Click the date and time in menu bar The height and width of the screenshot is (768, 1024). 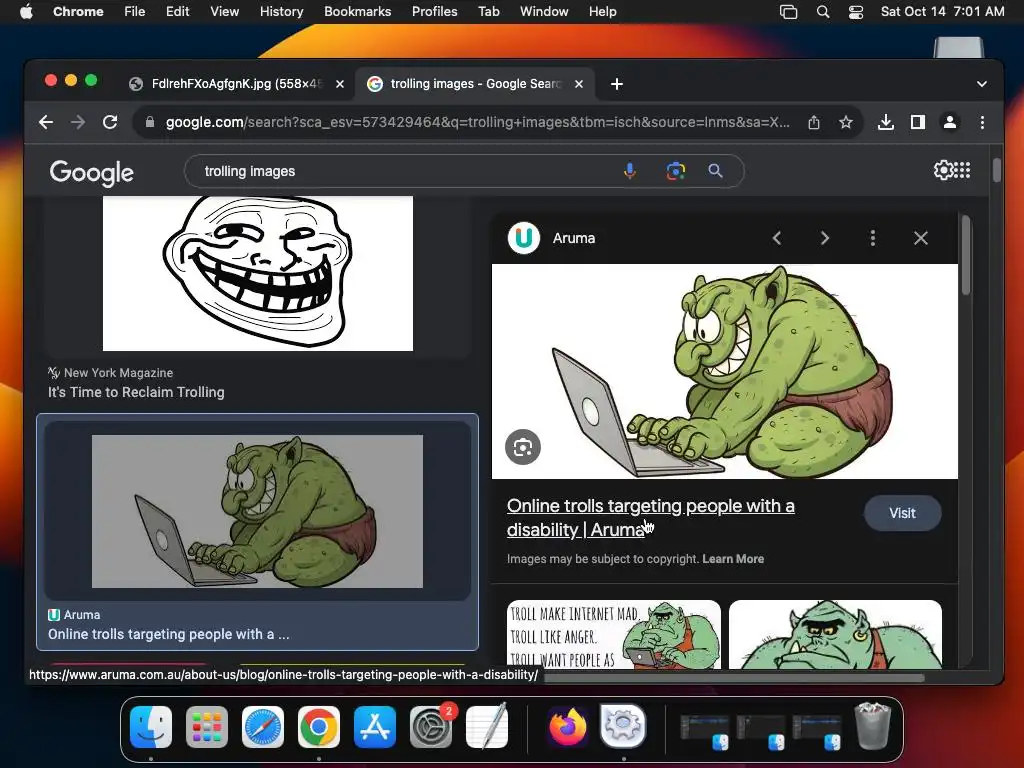942,12
